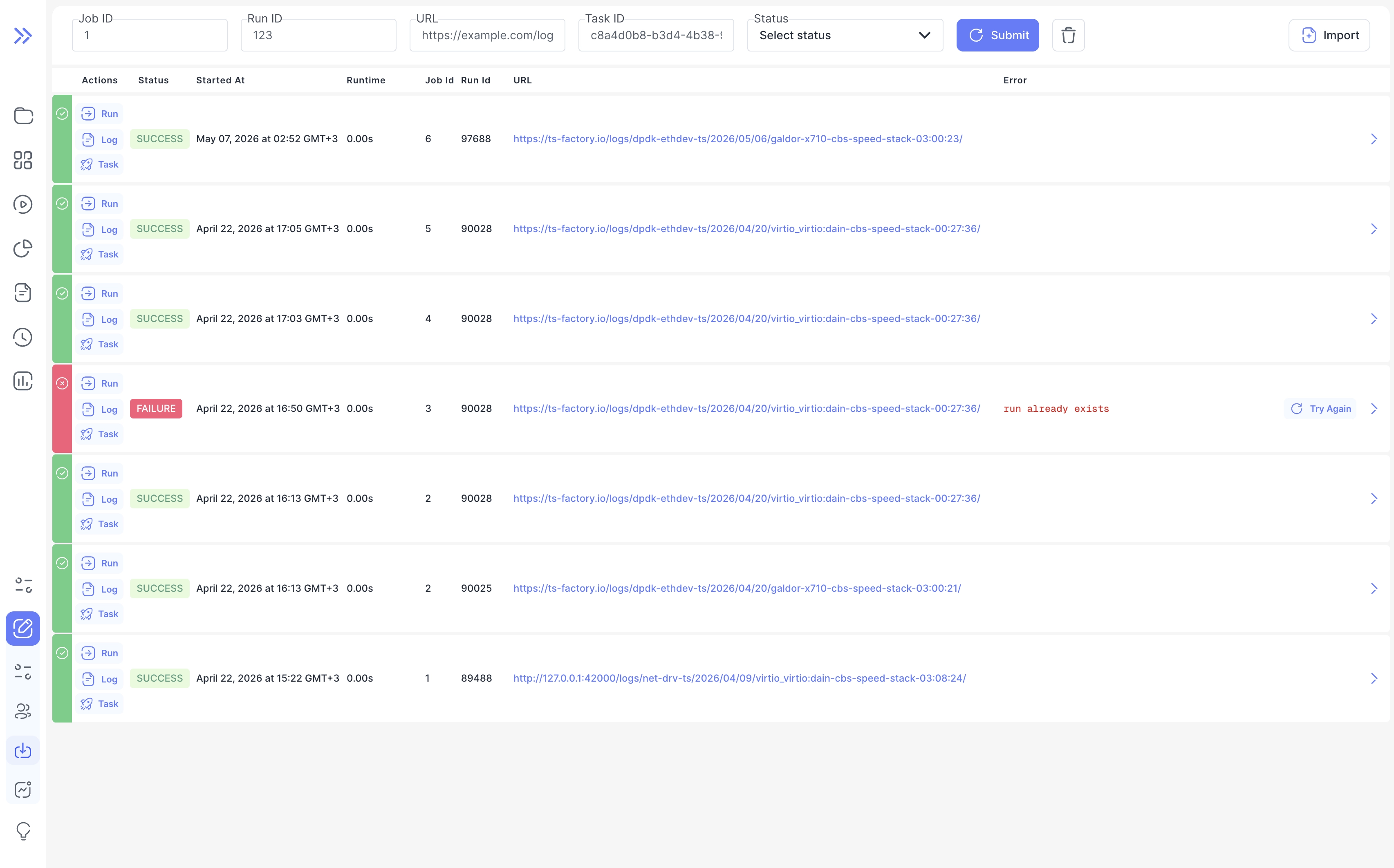1394x868 pixels.
Task: Open the Status select dropdown
Action: click(x=845, y=35)
